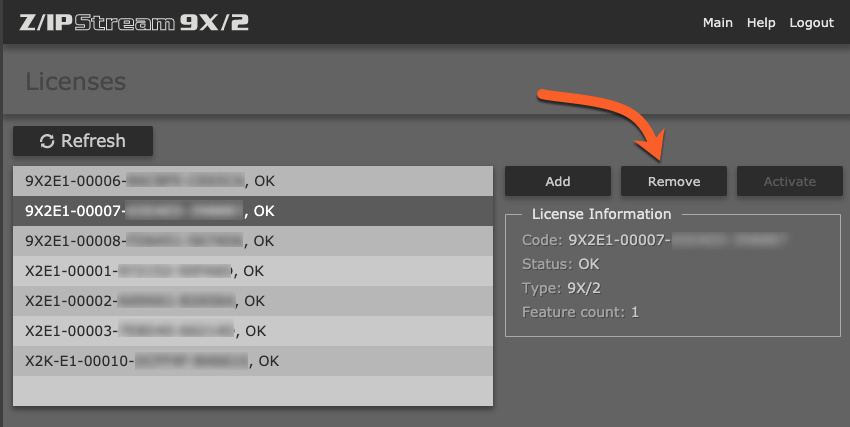Select the highlighted 9X2E1-00007 license row
The height and width of the screenshot is (427, 850).
(x=150, y=211)
